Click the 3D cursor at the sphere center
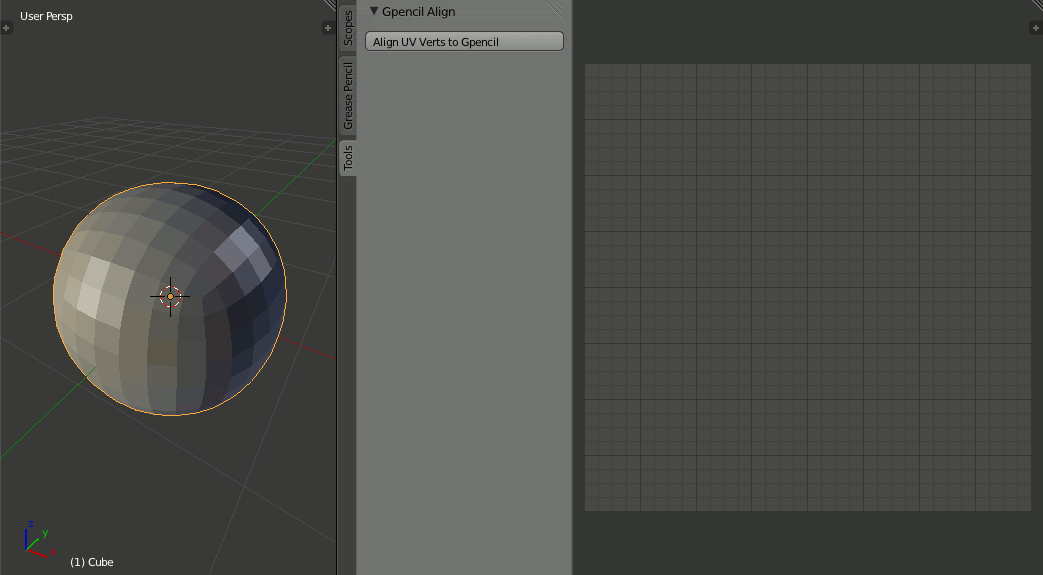Screen dimensions: 1043x575 click(x=170, y=297)
